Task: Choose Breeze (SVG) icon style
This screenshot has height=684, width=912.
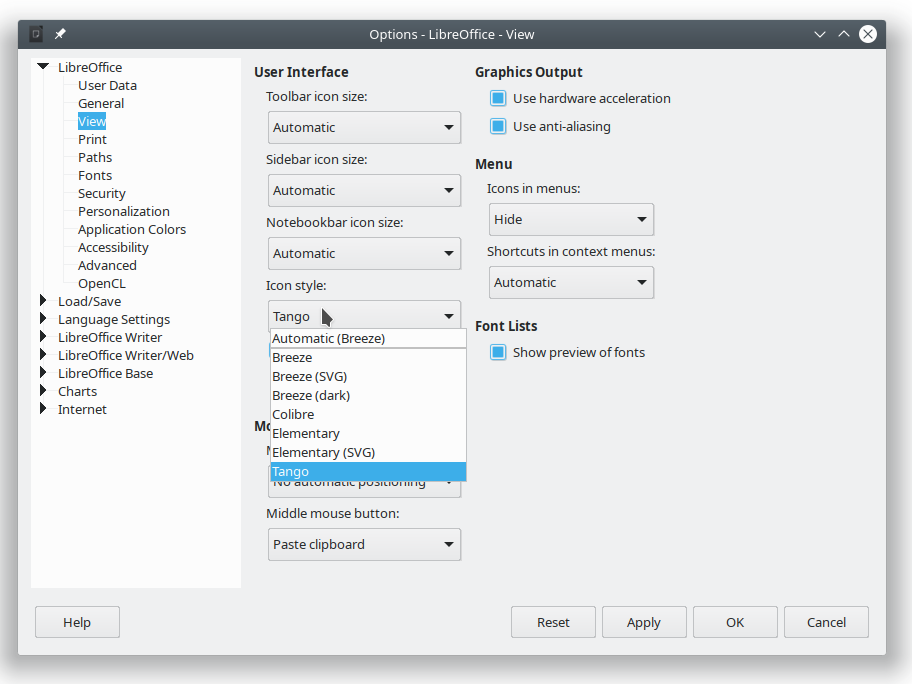Action: [369, 376]
